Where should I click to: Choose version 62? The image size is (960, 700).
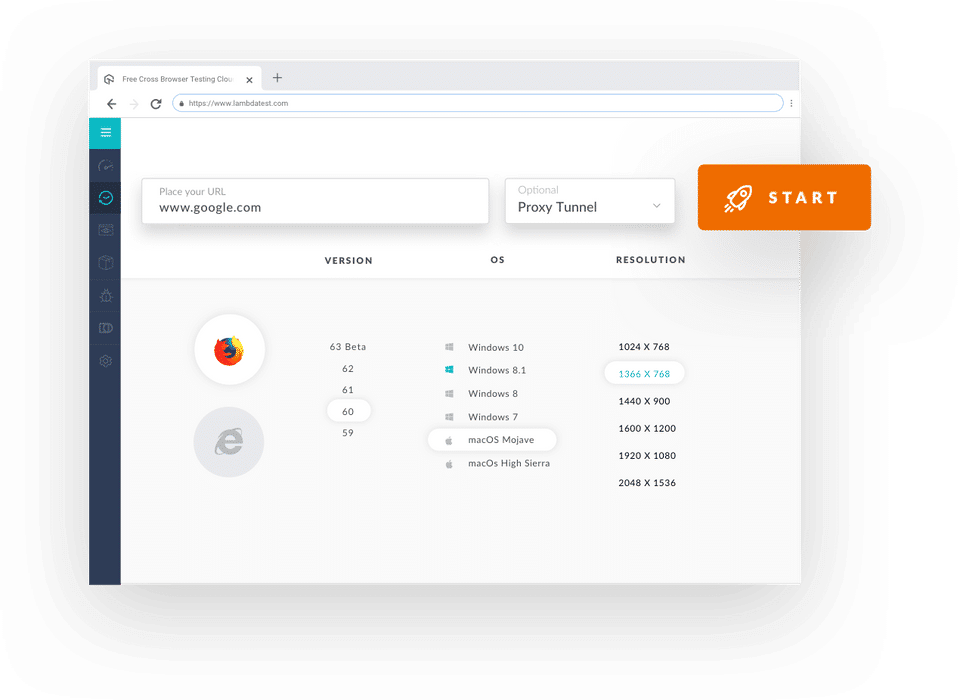[x=348, y=369]
